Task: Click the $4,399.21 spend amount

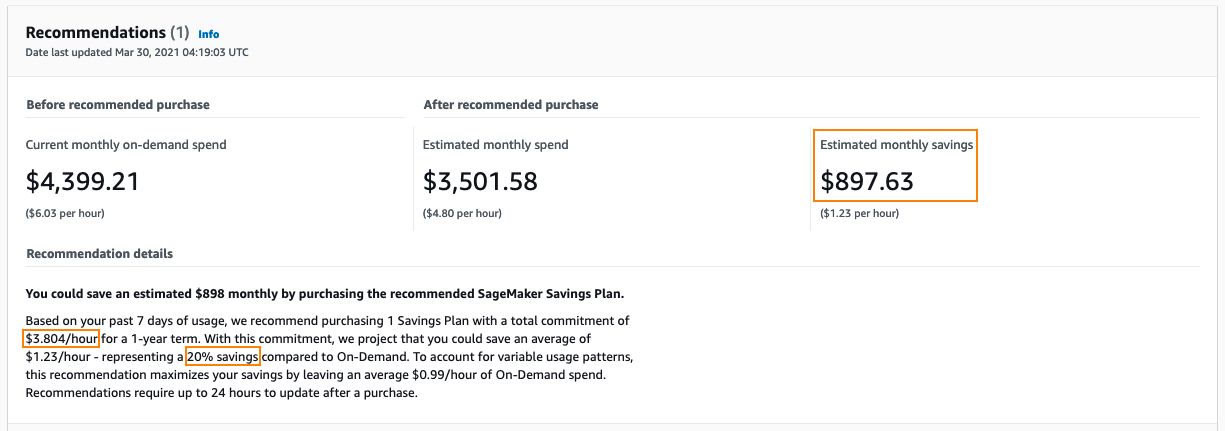Action: (82, 181)
